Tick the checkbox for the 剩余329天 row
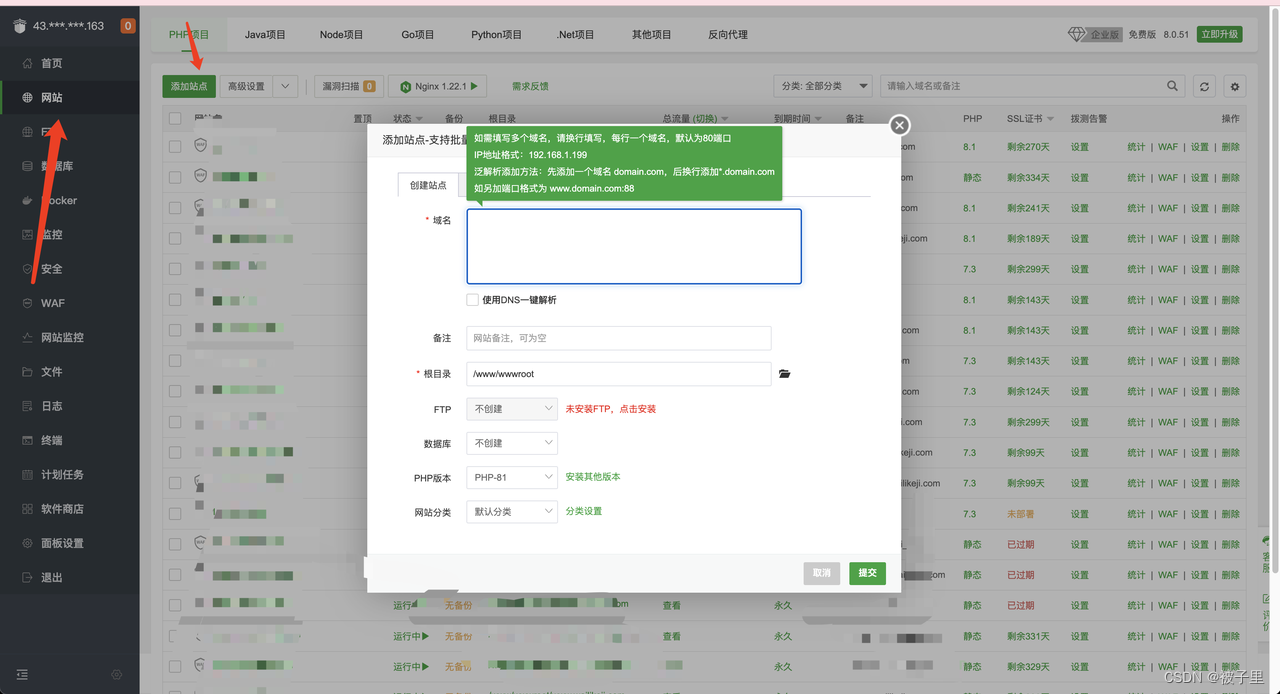This screenshot has width=1280, height=694. point(175,666)
